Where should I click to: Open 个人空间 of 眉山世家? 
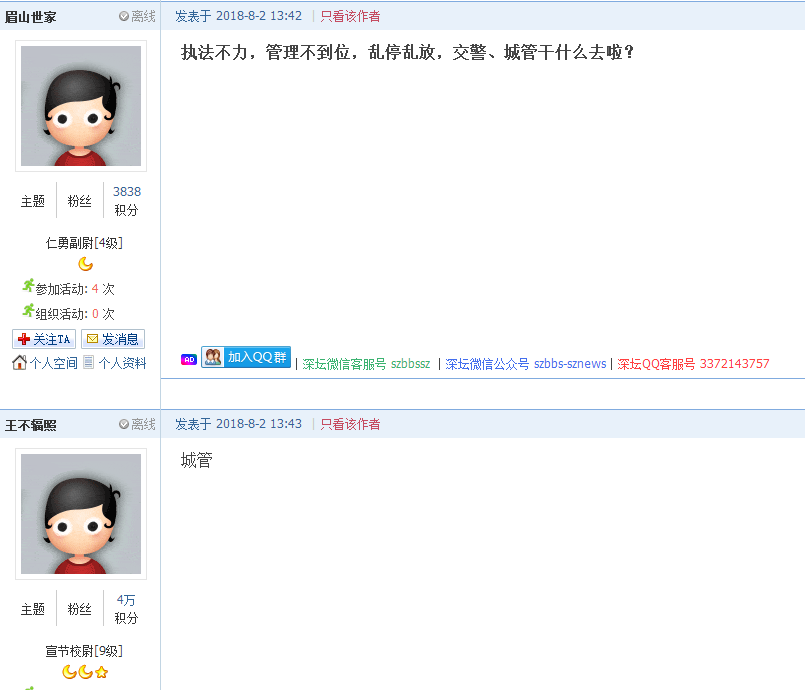(x=53, y=363)
